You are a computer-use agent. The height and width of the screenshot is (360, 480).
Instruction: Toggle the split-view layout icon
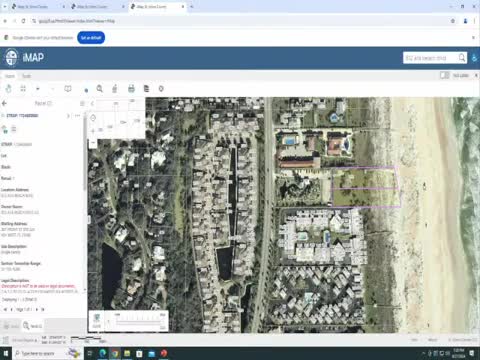pos(445,75)
